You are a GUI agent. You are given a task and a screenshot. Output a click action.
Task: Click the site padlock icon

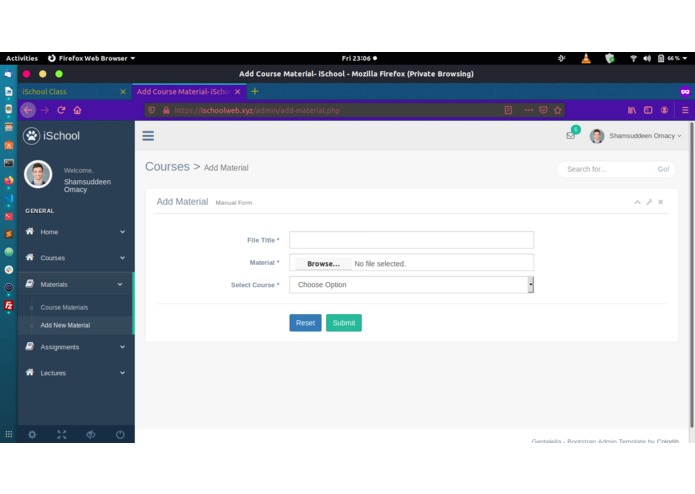tap(166, 110)
